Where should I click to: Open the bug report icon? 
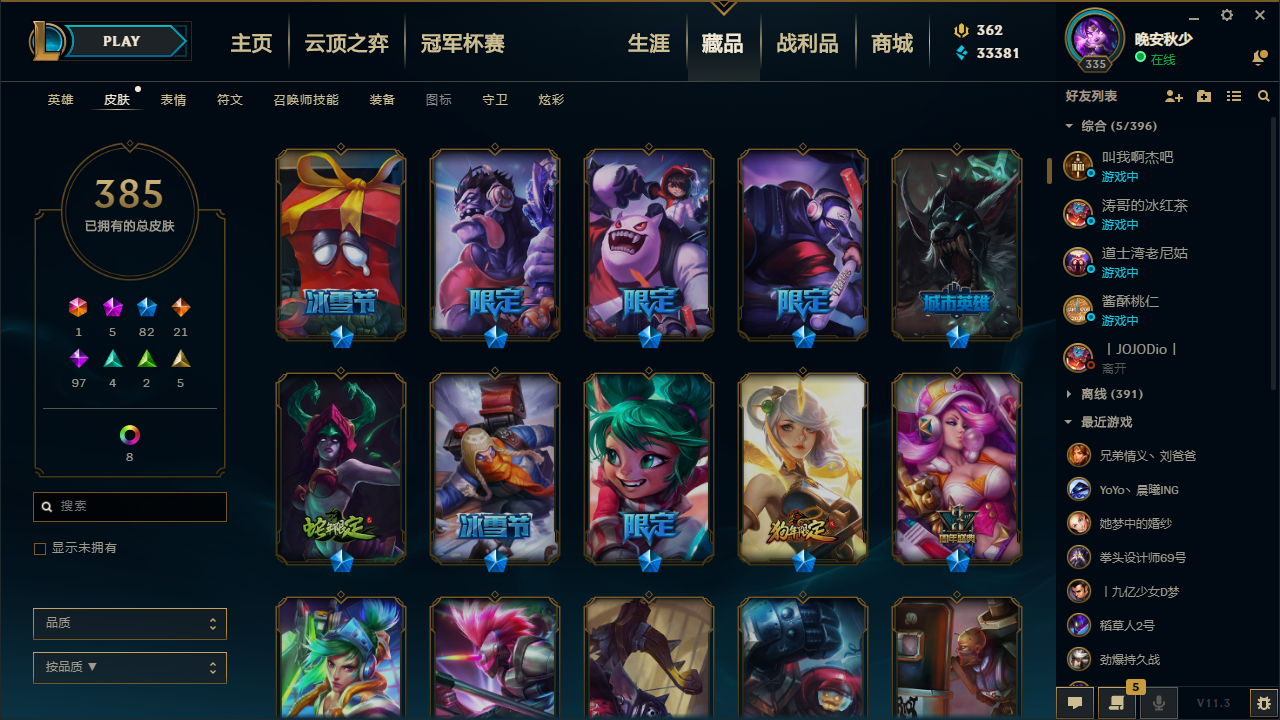pyautogui.click(x=1264, y=703)
